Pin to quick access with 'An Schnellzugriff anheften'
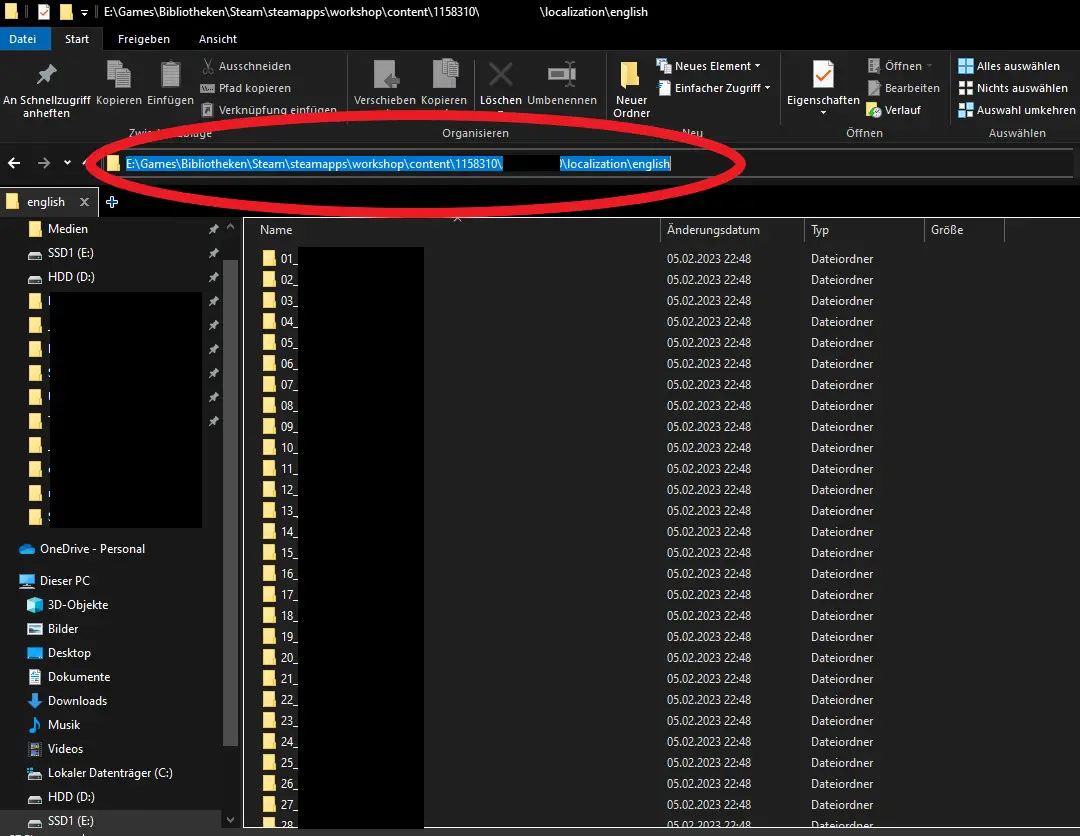 tap(46, 90)
